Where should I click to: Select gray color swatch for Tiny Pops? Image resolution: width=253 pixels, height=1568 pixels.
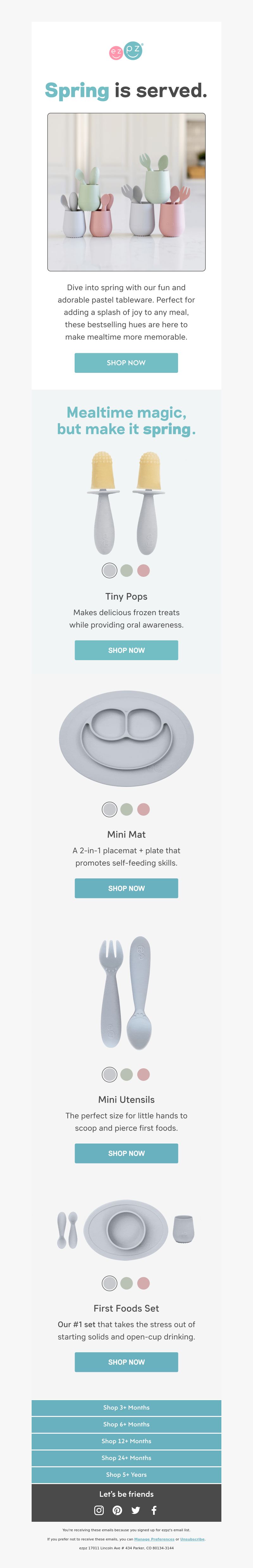[109, 570]
